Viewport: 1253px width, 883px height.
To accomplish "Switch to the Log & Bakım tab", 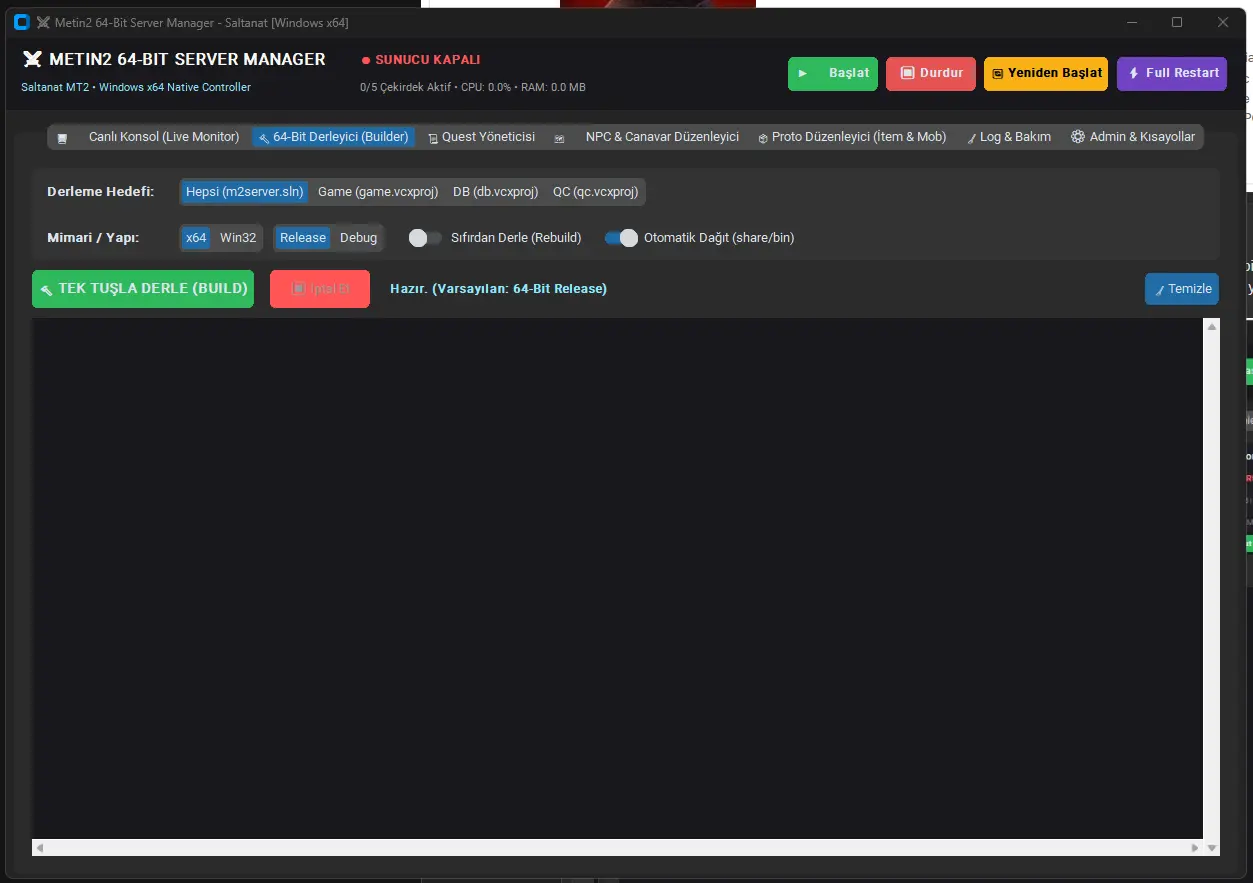I will (x=1008, y=137).
